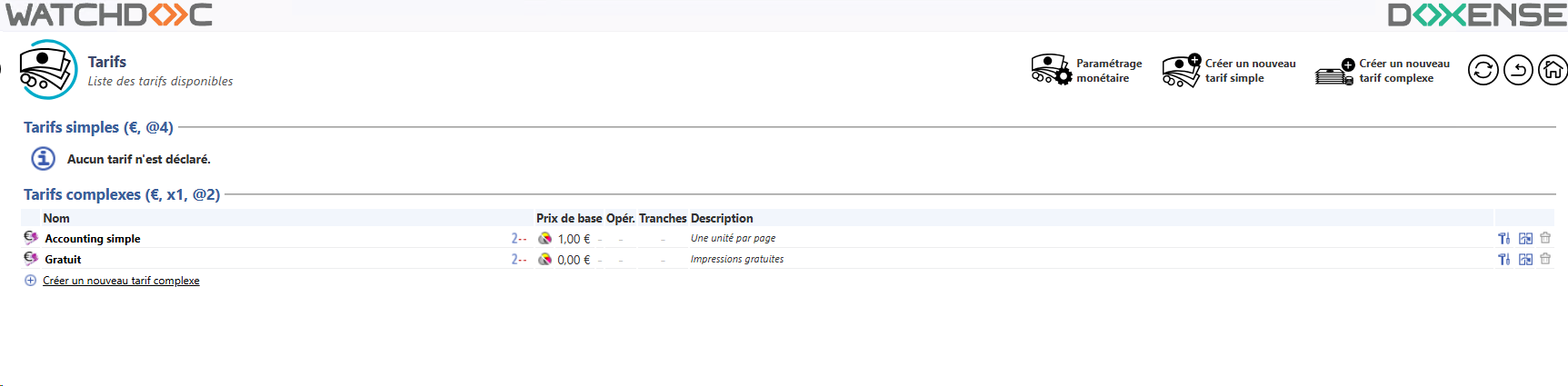Delete the Gratuit tariff

click(x=1545, y=259)
